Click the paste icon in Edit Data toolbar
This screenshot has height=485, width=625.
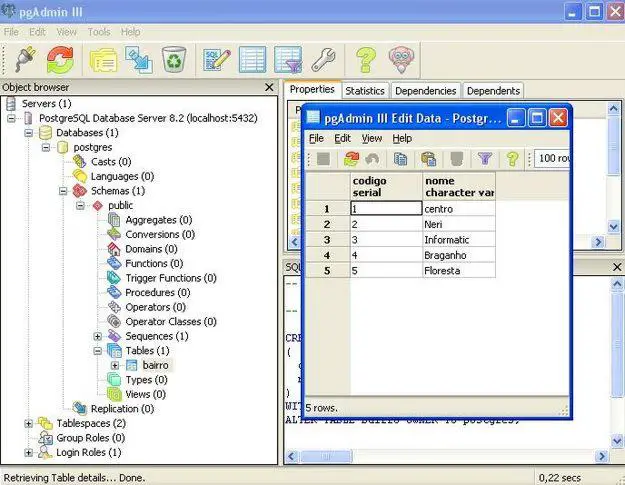pyautogui.click(x=428, y=159)
